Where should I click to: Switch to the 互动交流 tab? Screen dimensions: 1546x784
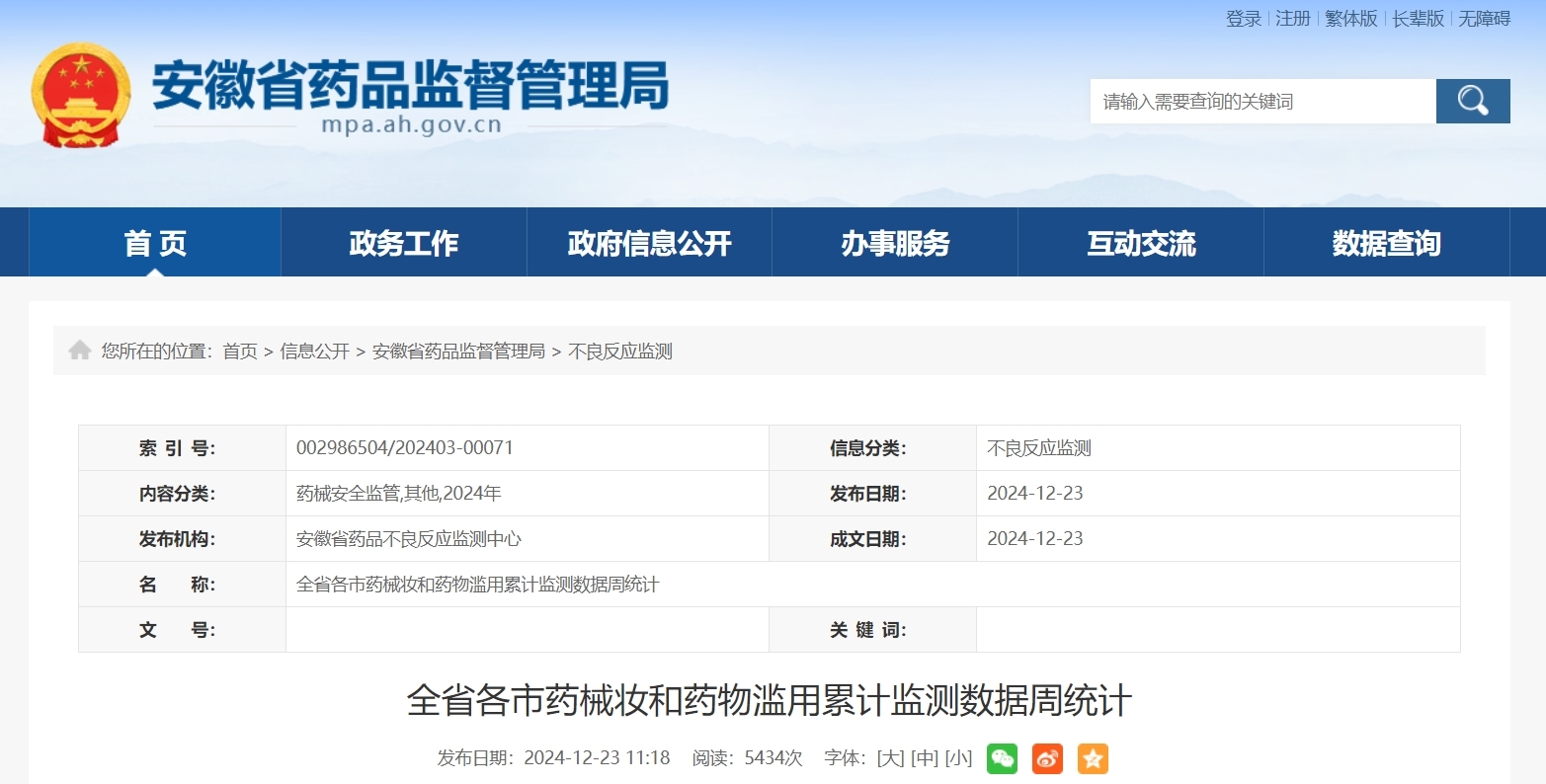pyautogui.click(x=1141, y=242)
